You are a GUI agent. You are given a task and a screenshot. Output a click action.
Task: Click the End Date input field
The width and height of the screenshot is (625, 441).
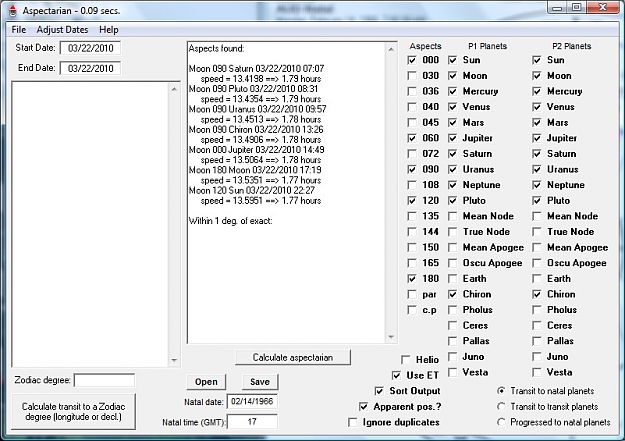[90, 68]
